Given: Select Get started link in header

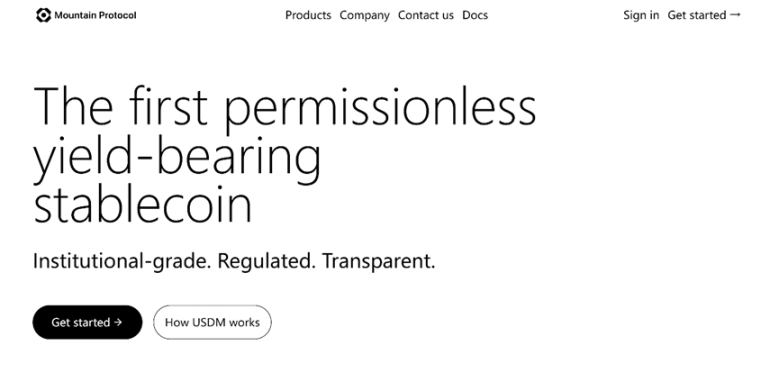Looking at the screenshot, I should [704, 15].
